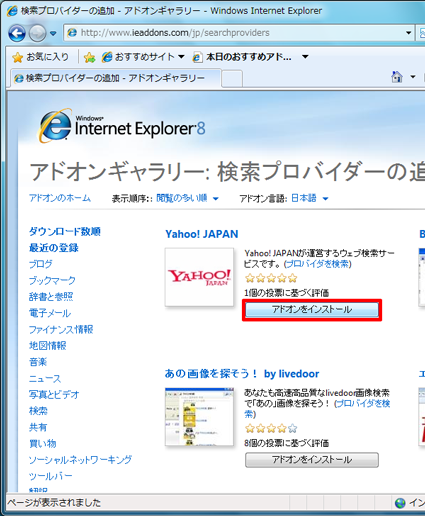Open the 写真とビデオ category
Image resolution: width=425 pixels, height=516 pixels.
pos(54,395)
